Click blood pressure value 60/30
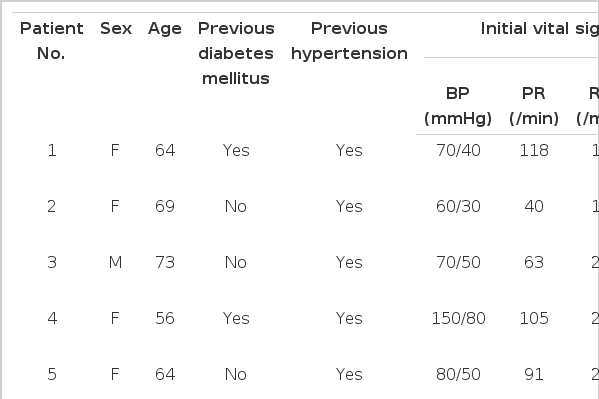Viewport: 599px width, 399px height. point(458,206)
